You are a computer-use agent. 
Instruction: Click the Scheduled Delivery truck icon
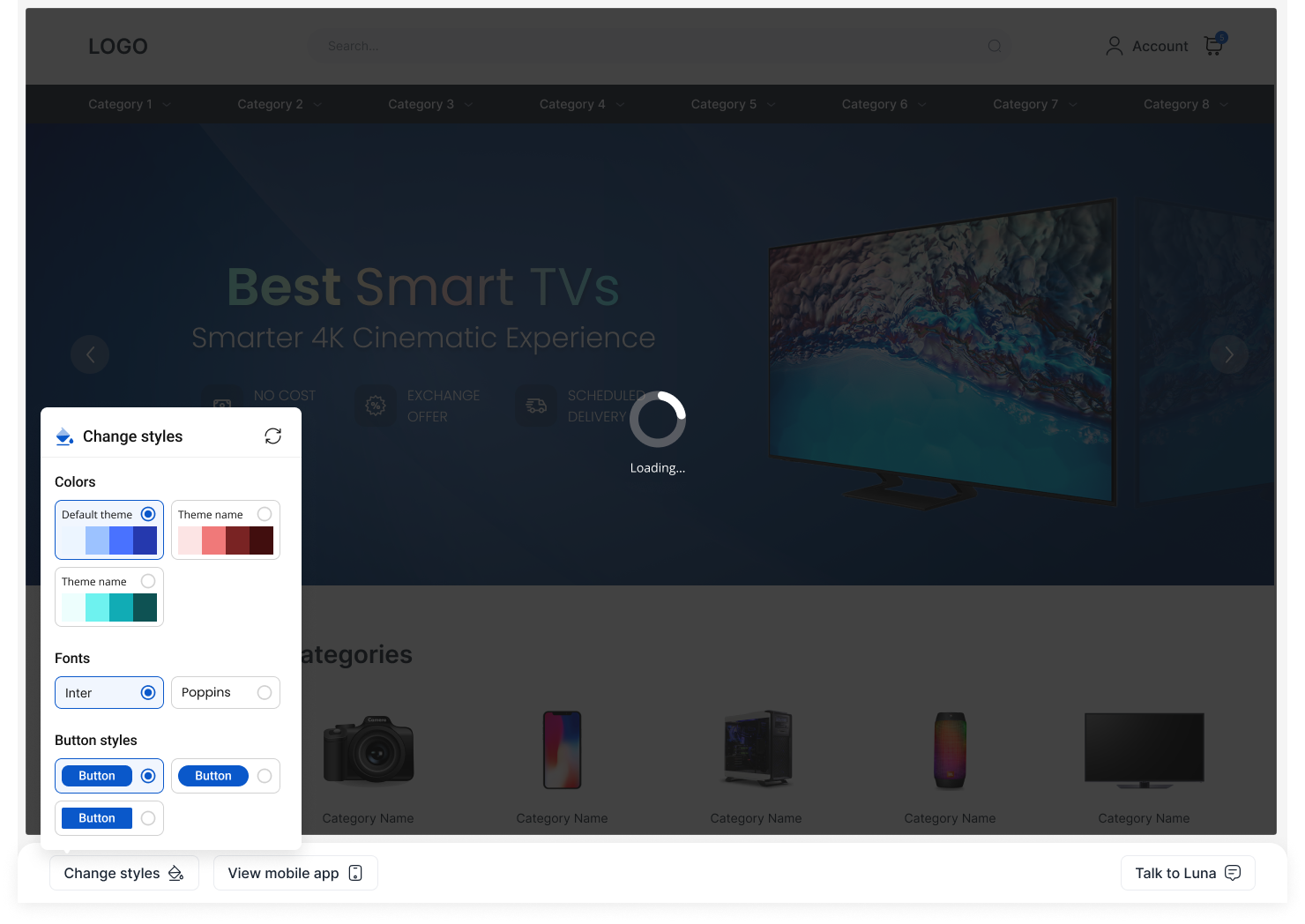536,406
